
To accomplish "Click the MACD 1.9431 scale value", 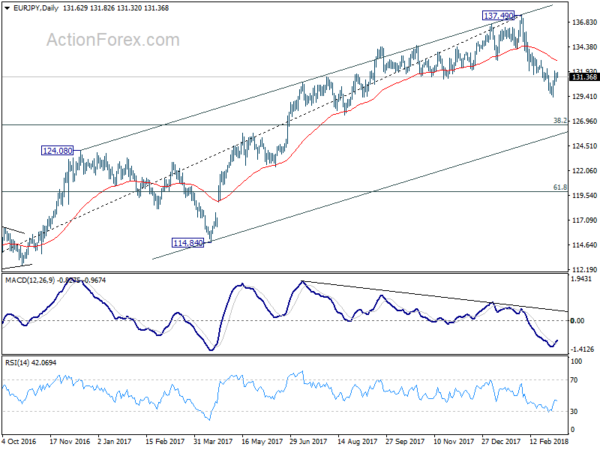I will (x=581, y=279).
